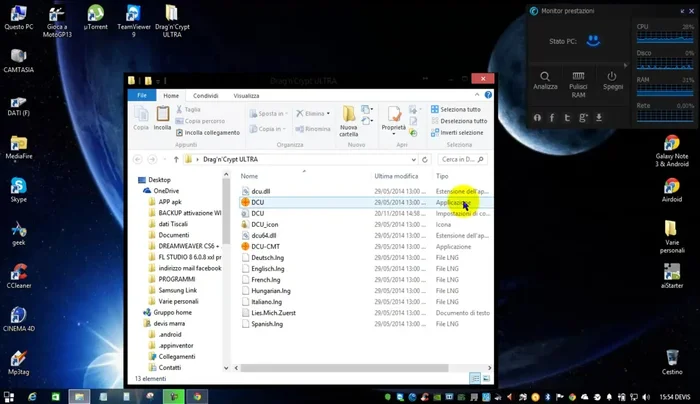Click the horizontal scrollbar in file list
This screenshot has width=700, height=404.
pyautogui.click(x=344, y=368)
